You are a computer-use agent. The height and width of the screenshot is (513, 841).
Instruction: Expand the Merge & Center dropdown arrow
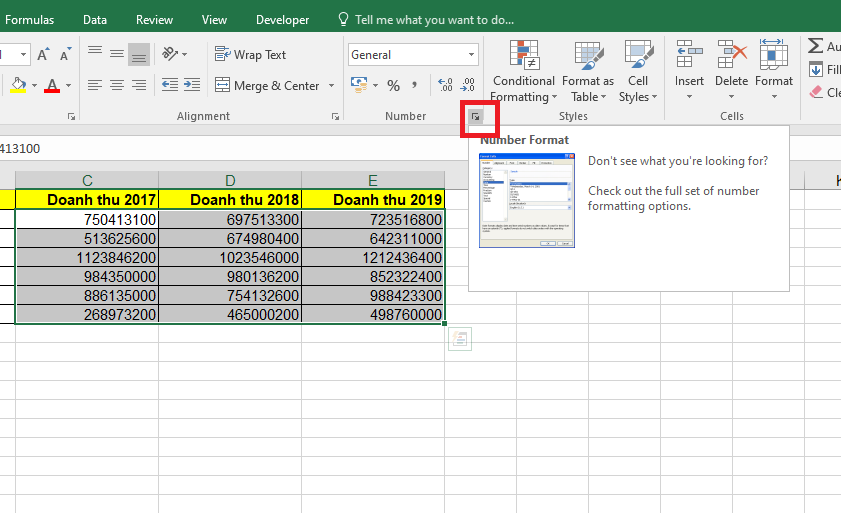click(332, 86)
